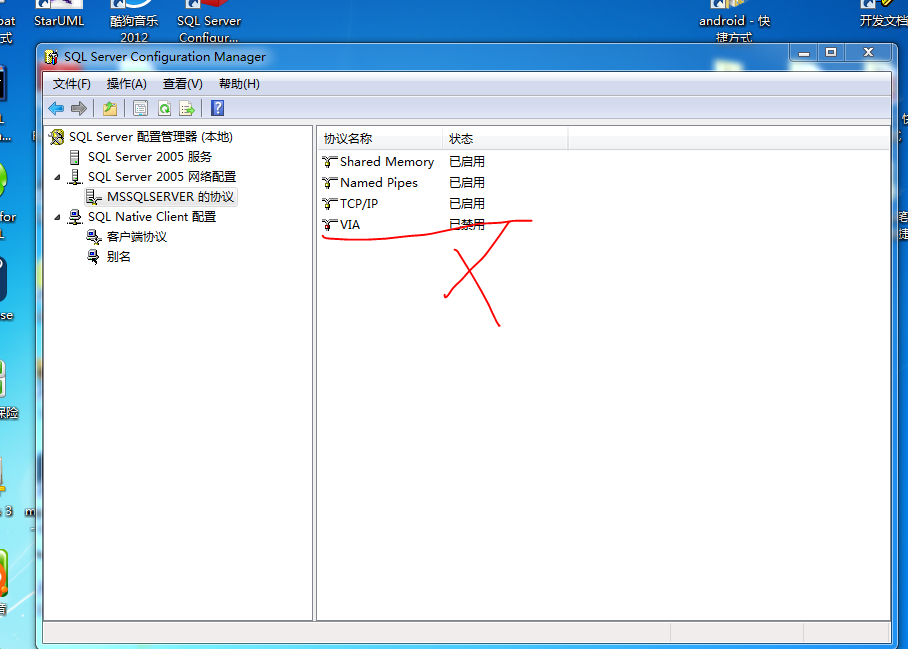908x649 pixels.
Task: Open the 查看(V) menu
Action: click(x=182, y=84)
